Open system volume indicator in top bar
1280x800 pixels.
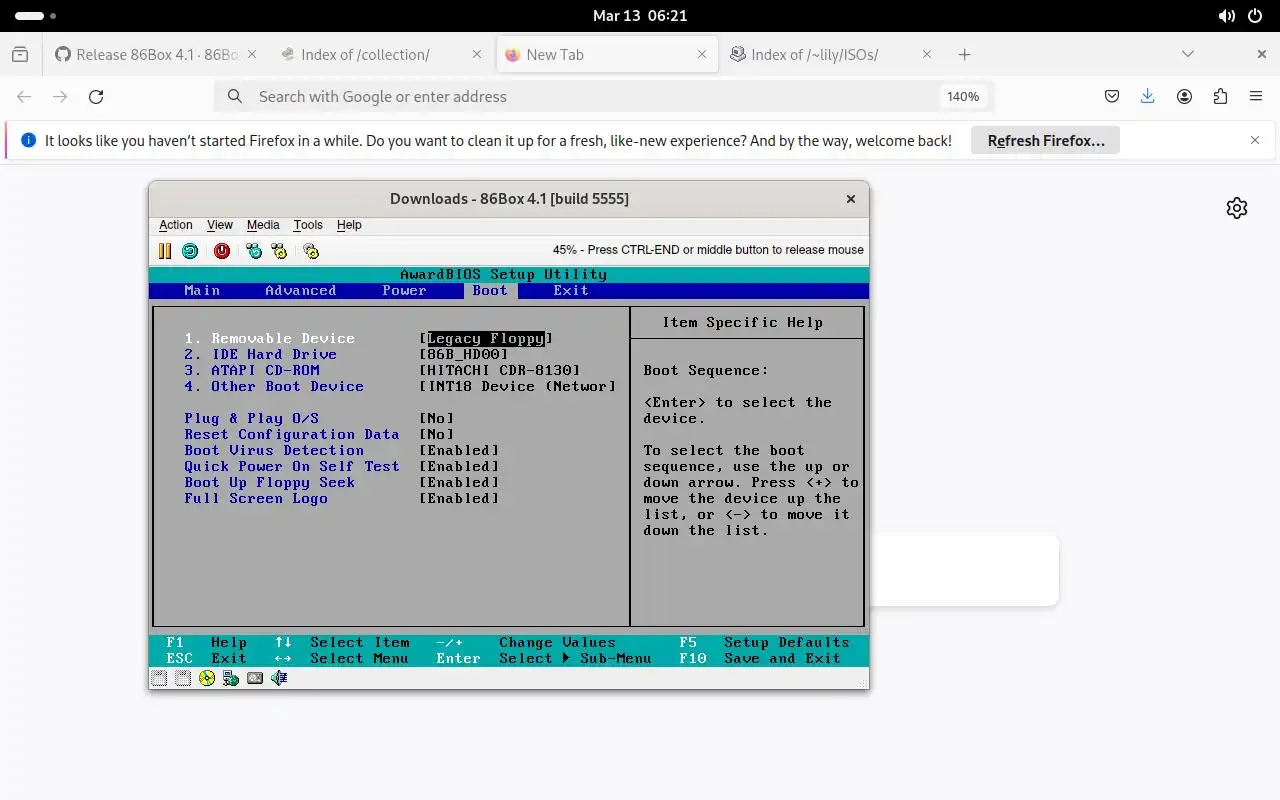1227,16
